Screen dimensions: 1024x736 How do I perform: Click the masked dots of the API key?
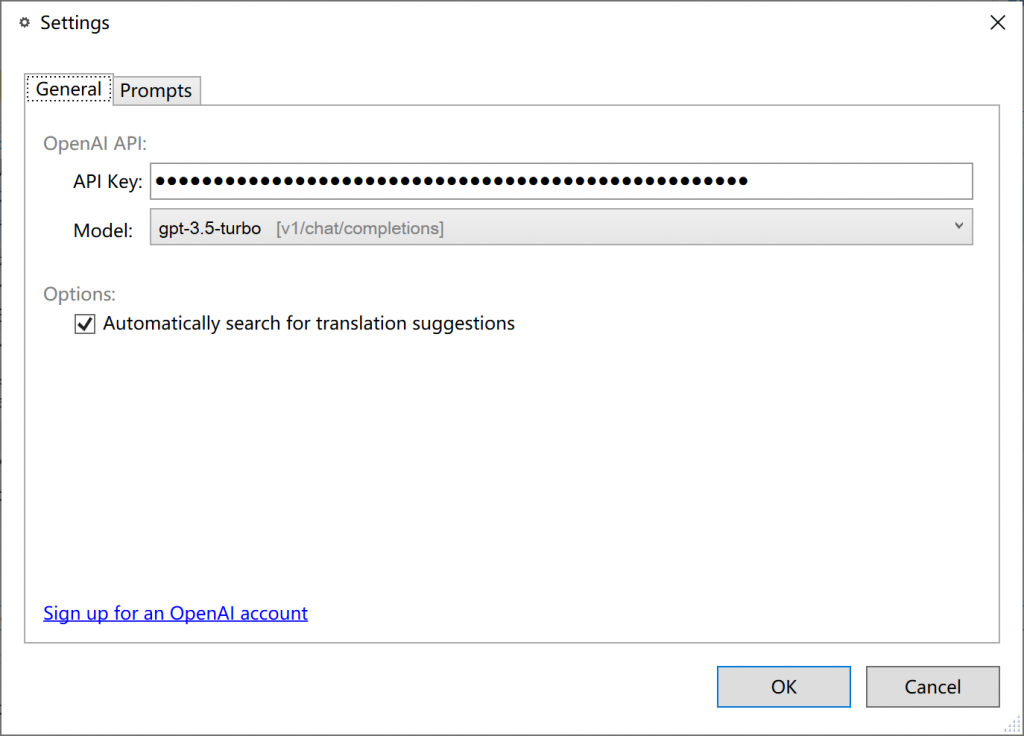(x=452, y=181)
